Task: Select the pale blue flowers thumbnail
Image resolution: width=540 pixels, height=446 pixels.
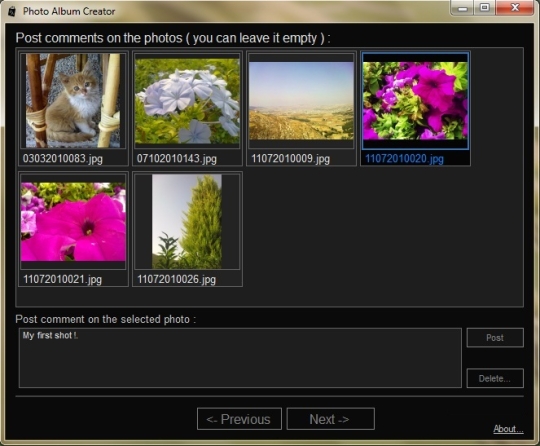Action: click(x=187, y=100)
